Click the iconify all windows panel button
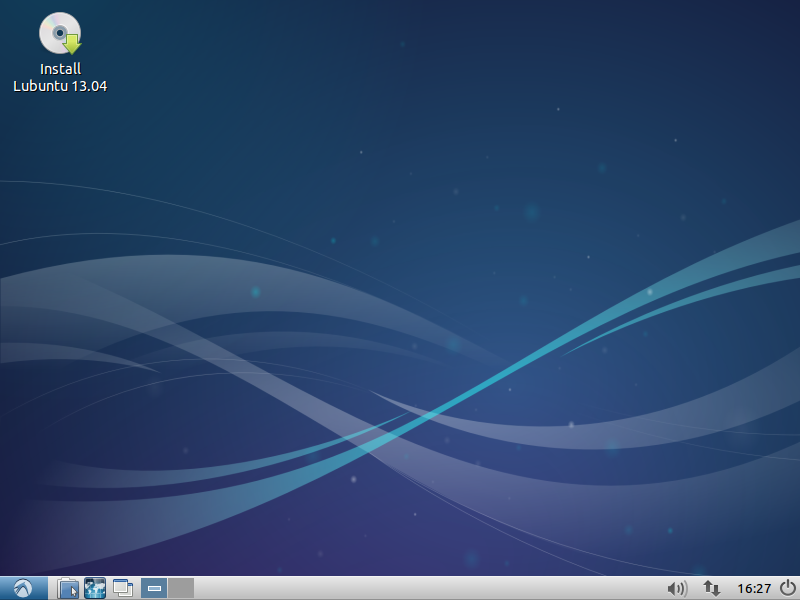 tap(123, 589)
